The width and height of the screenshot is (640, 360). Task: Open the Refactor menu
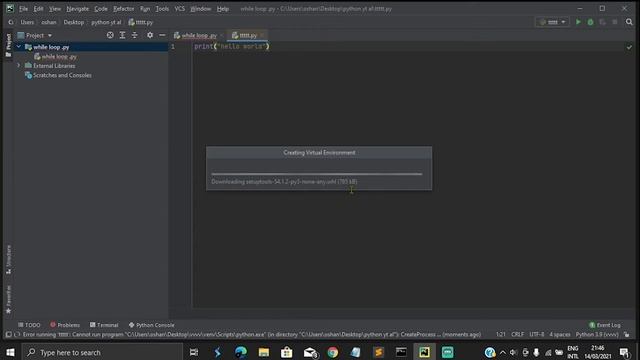124,9
